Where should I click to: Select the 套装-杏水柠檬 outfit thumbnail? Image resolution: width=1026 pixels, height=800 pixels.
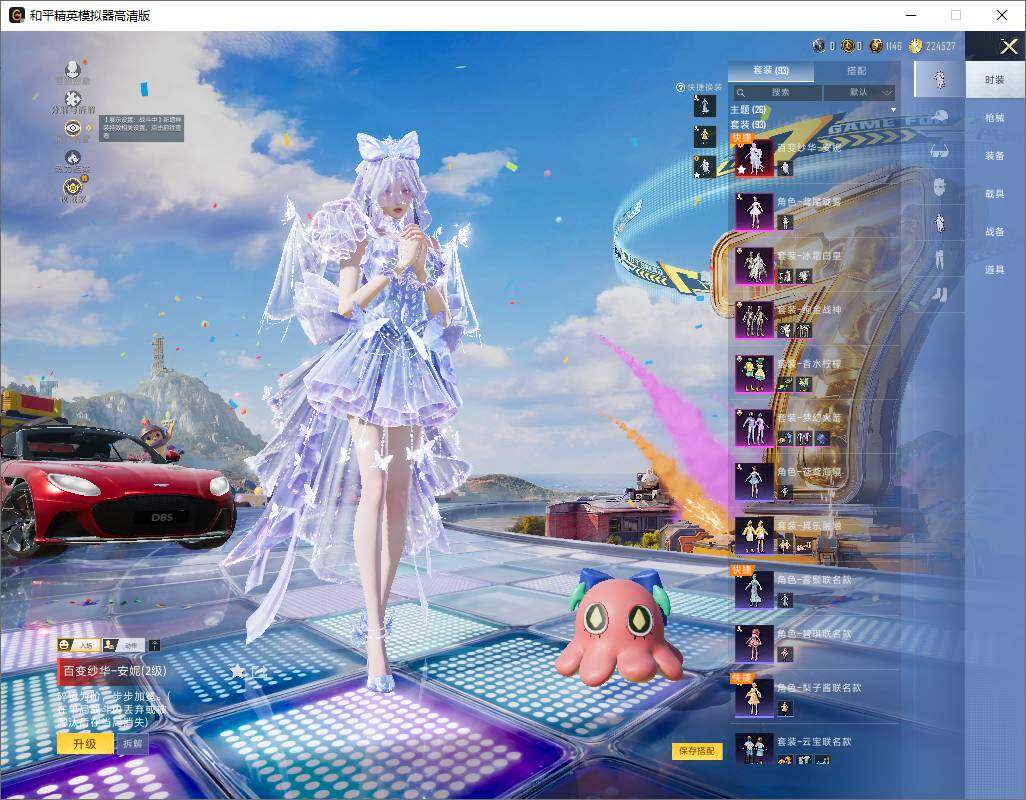click(x=754, y=374)
